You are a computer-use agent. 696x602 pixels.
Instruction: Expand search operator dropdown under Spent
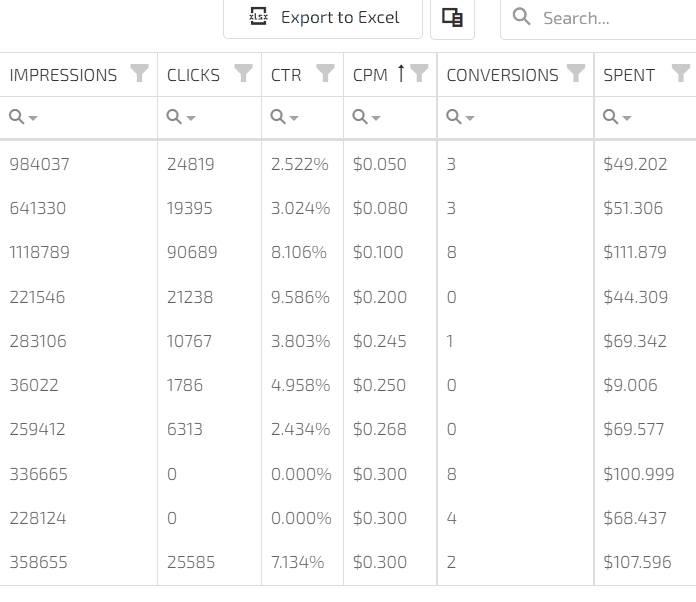(x=618, y=118)
